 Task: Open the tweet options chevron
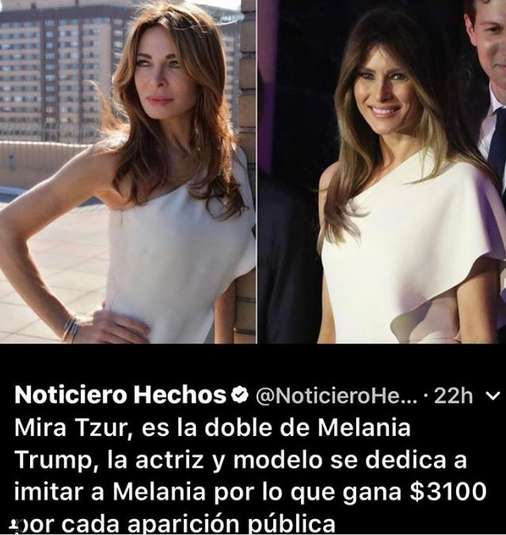[492, 395]
